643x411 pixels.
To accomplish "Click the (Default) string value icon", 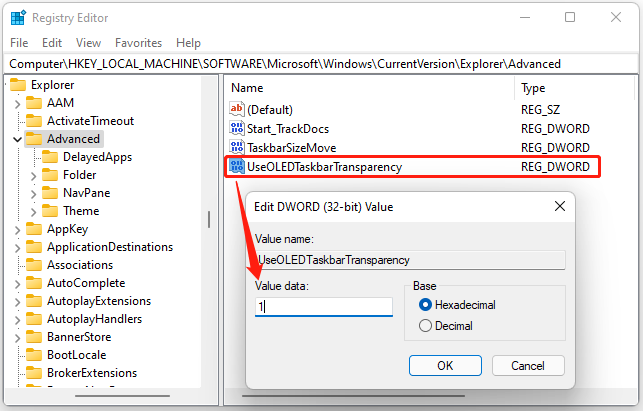I will click(x=237, y=109).
